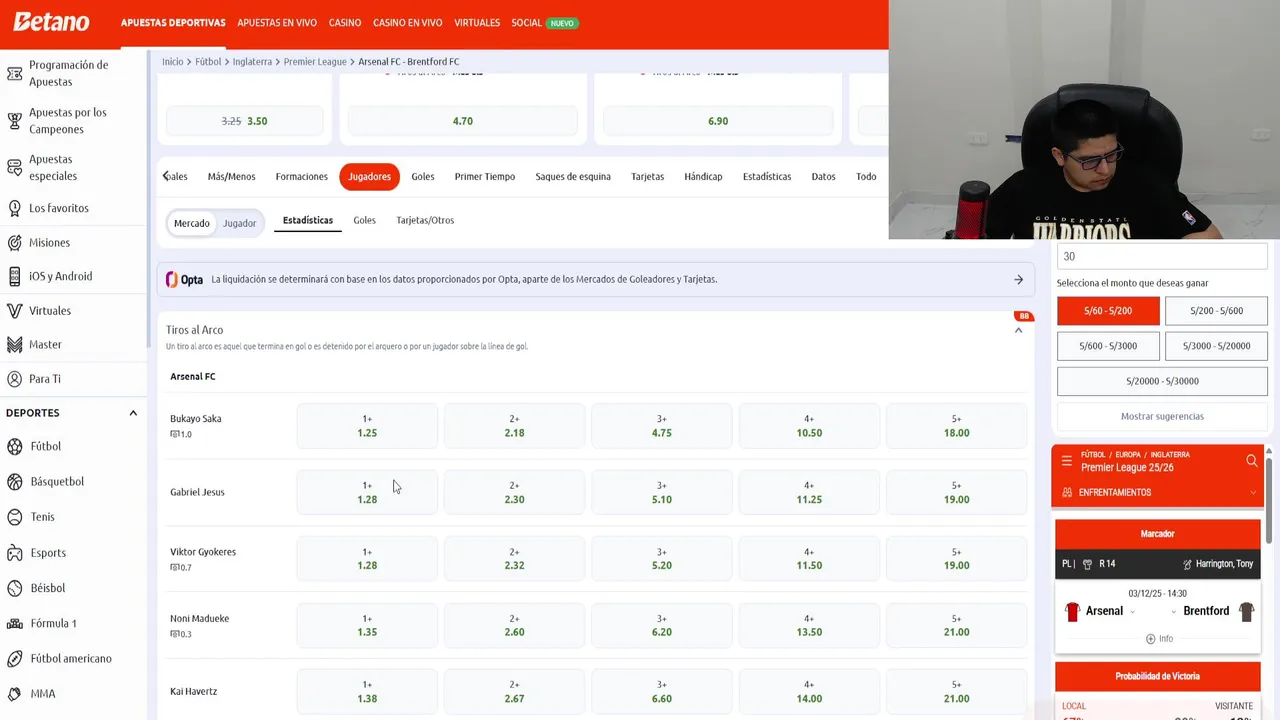
Task: Open Programación de Apuestas sidebar icon
Action: [x=14, y=73]
